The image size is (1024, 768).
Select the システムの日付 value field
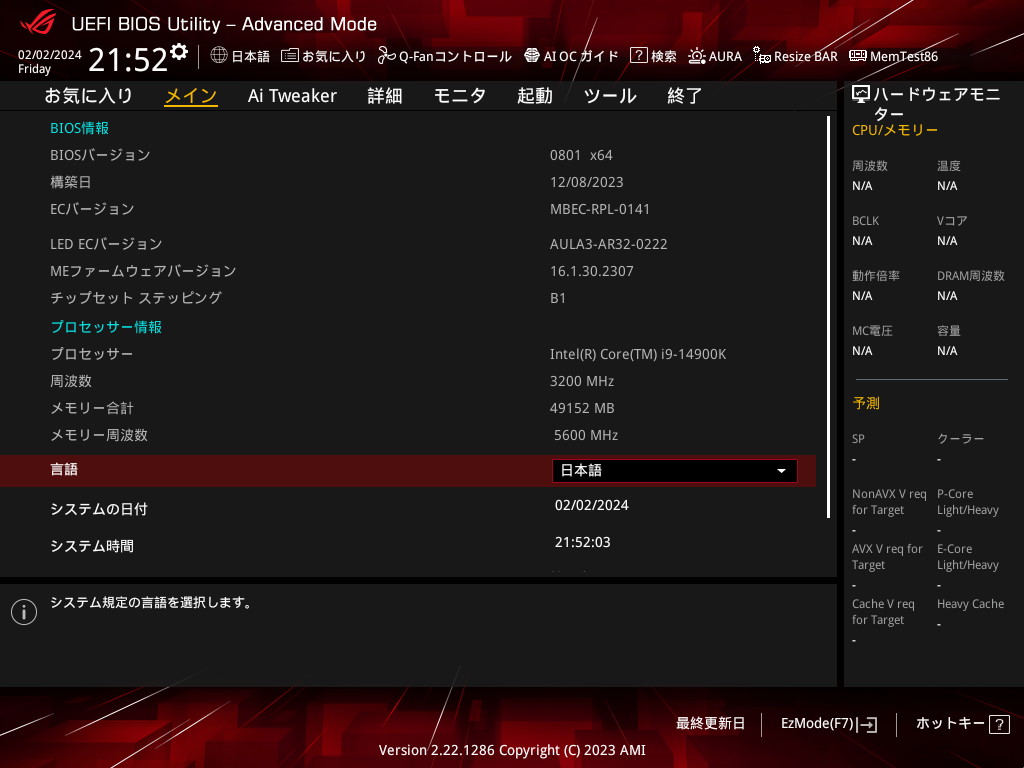pos(592,505)
